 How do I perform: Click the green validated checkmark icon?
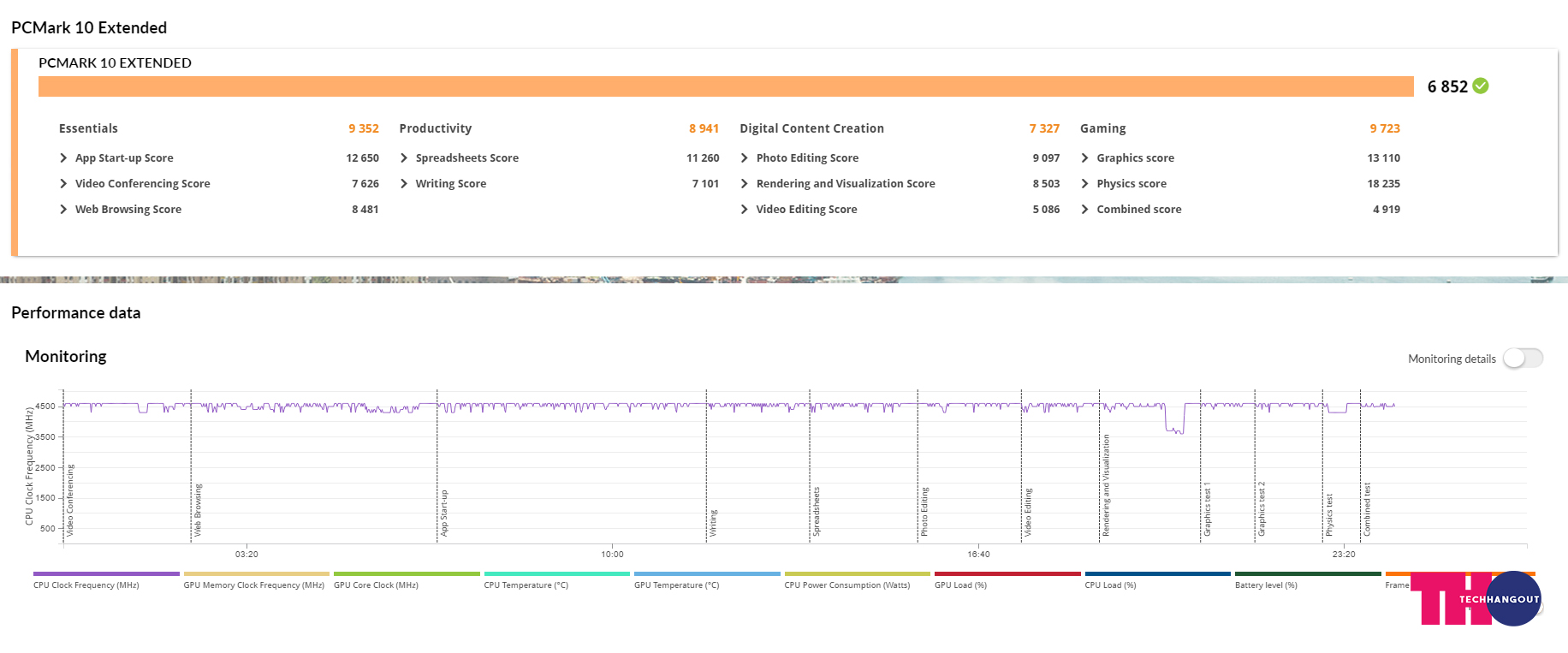(1481, 86)
